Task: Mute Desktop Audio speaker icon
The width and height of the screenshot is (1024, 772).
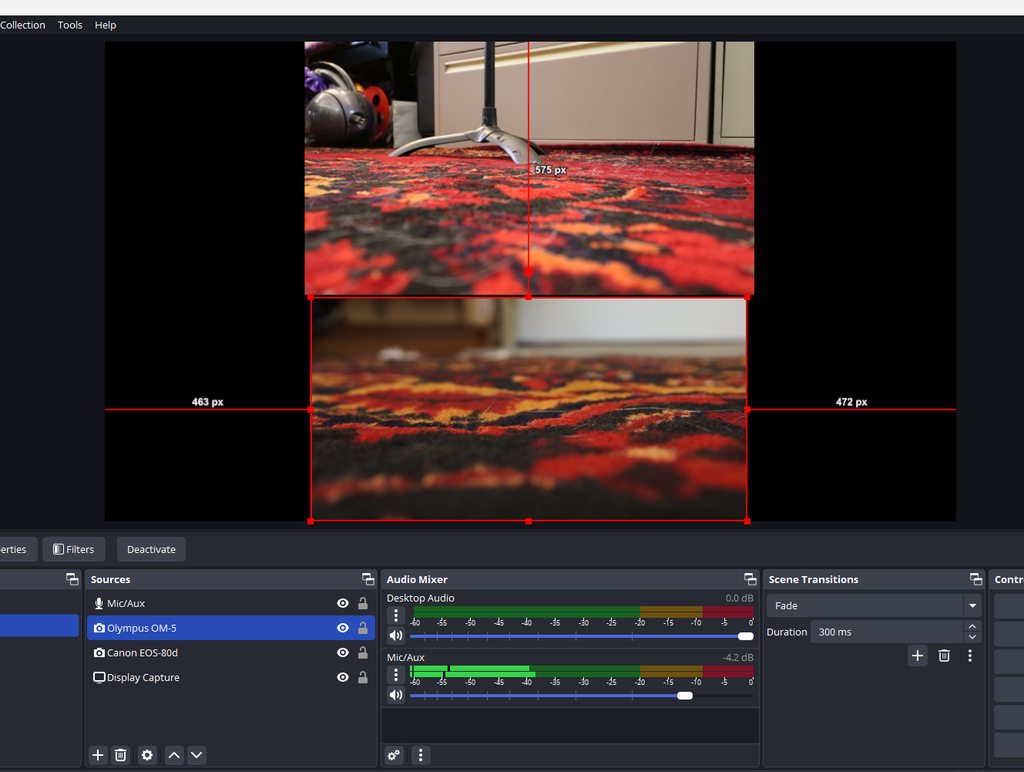Action: [396, 636]
